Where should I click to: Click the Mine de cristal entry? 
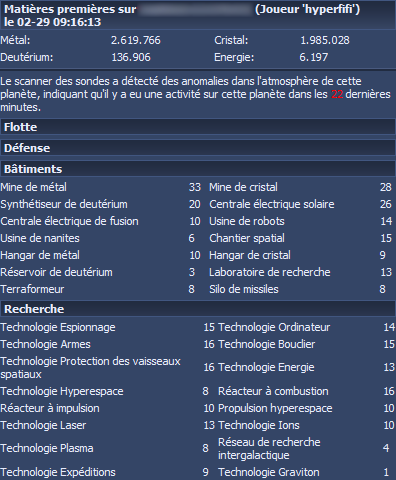[300, 187]
